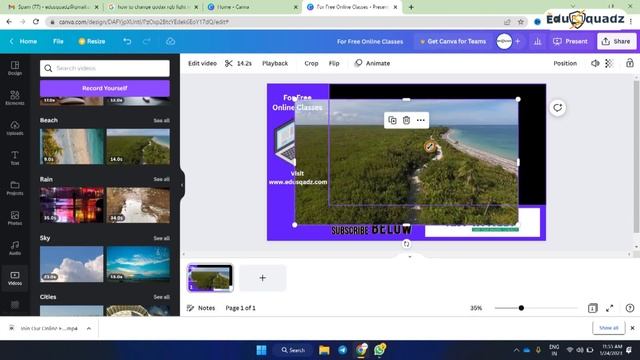Open the Windows Start menu

click(x=261, y=350)
